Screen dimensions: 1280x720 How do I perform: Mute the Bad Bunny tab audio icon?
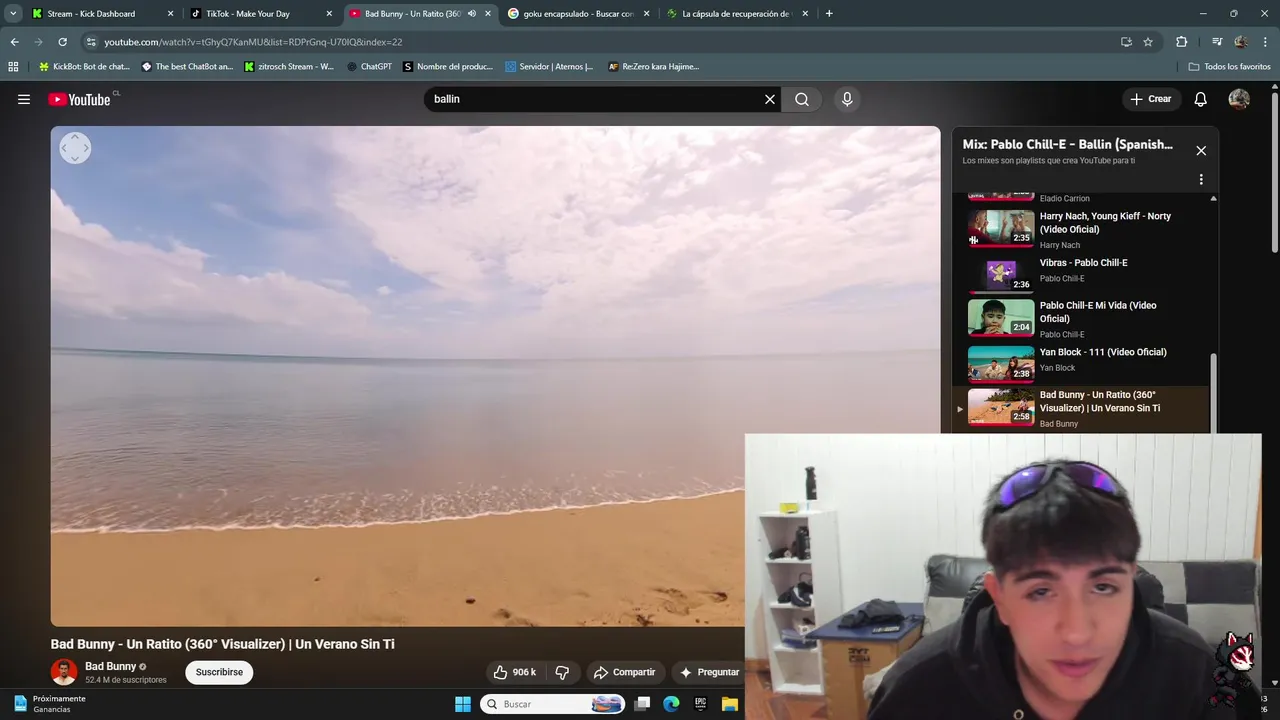pyautogui.click(x=471, y=14)
